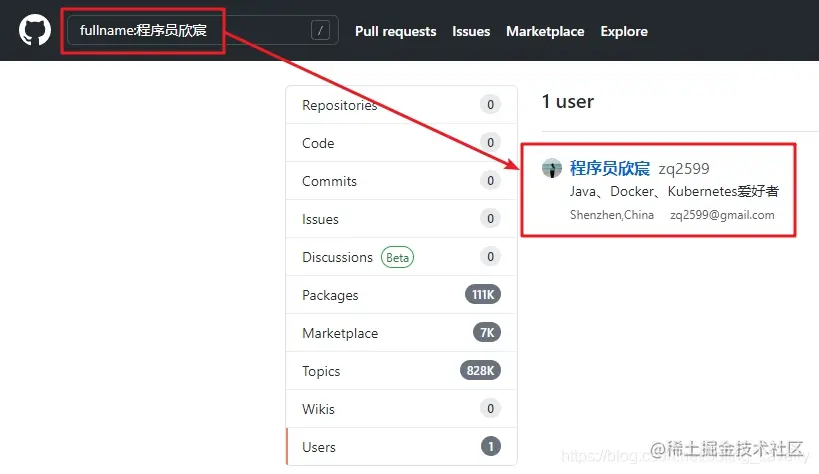The width and height of the screenshot is (819, 474).
Task: Select the Commits results filter
Action: click(x=401, y=181)
